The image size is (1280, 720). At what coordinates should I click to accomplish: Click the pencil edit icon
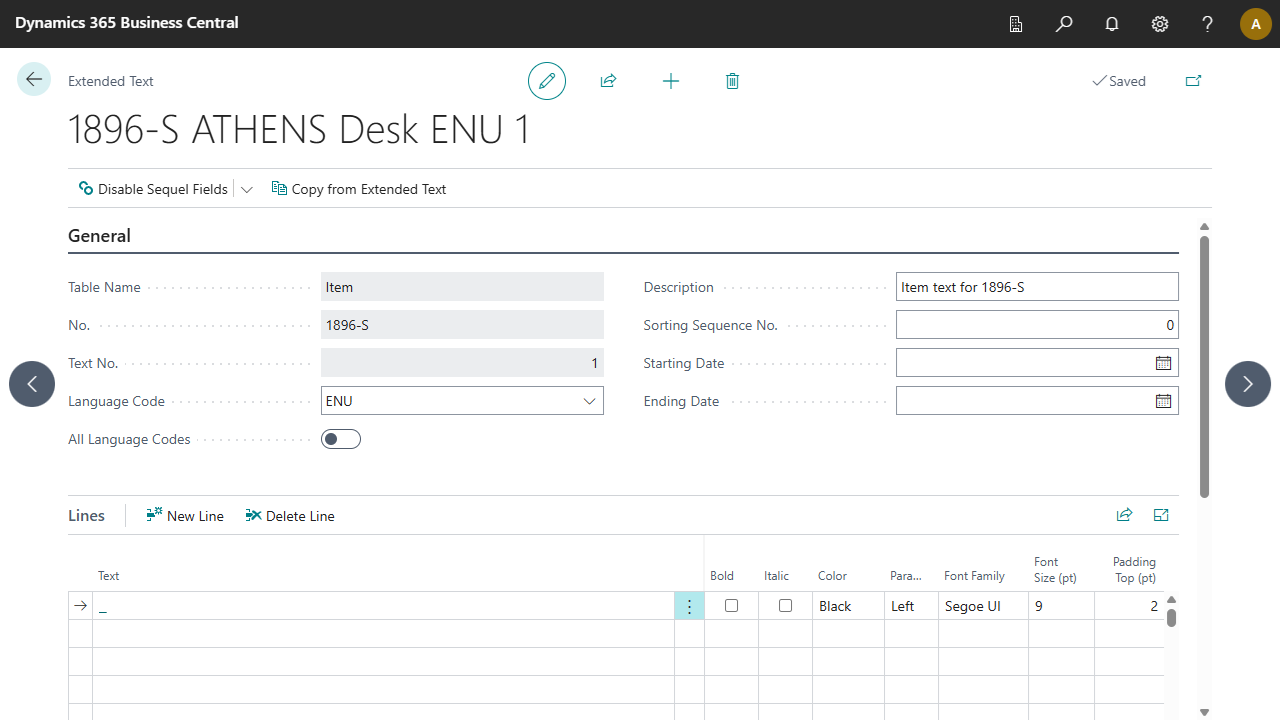(x=547, y=81)
